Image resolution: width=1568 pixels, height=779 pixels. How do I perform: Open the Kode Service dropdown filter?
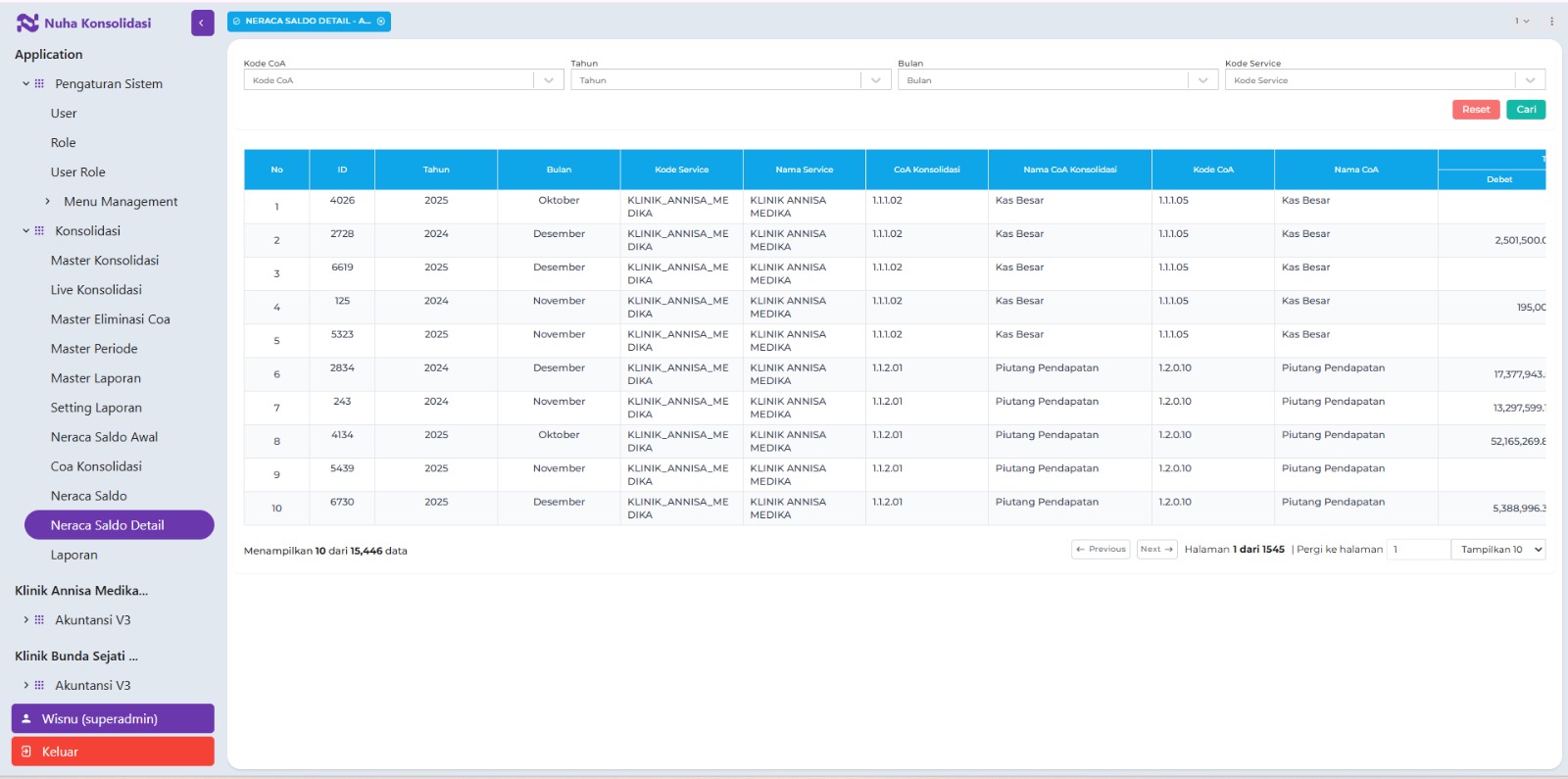[x=1385, y=80]
